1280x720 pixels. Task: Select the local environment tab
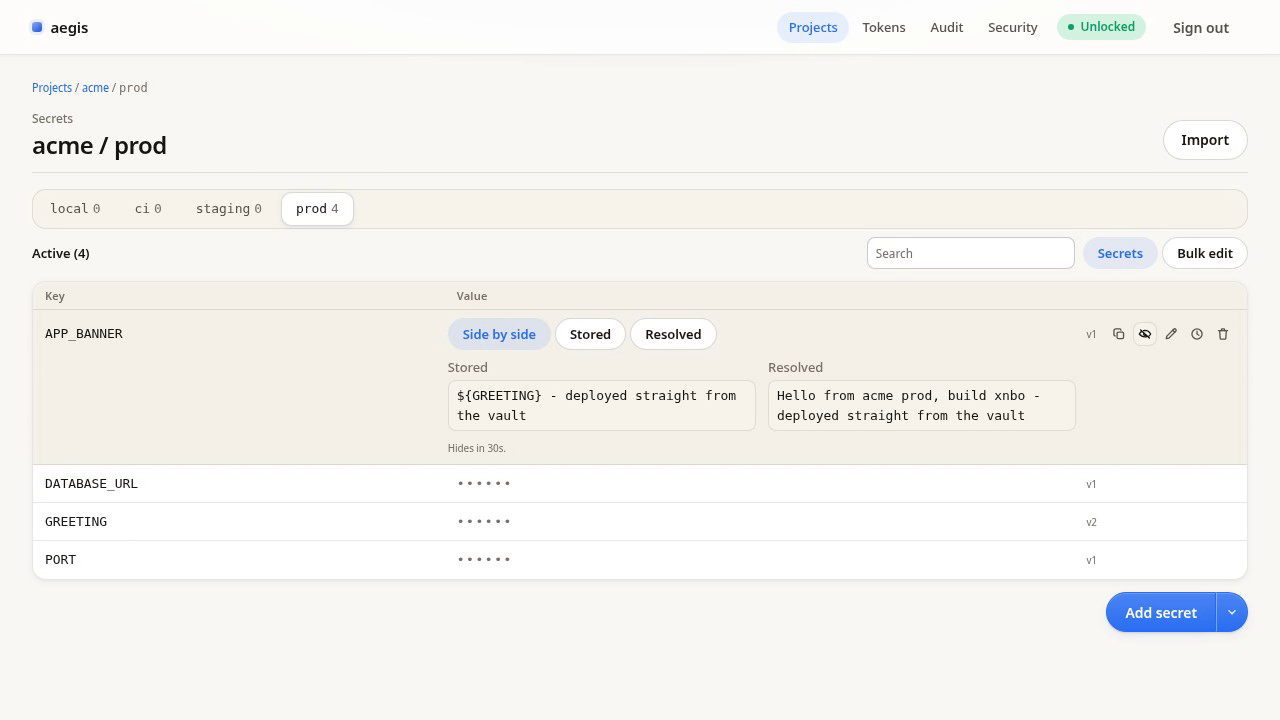pyautogui.click(x=75, y=209)
